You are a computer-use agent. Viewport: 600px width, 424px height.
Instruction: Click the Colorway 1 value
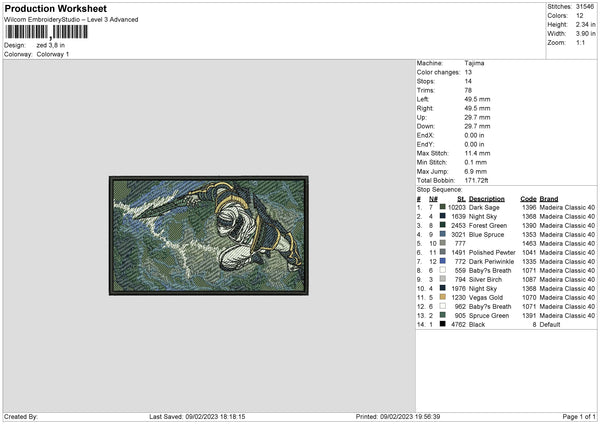click(x=54, y=54)
